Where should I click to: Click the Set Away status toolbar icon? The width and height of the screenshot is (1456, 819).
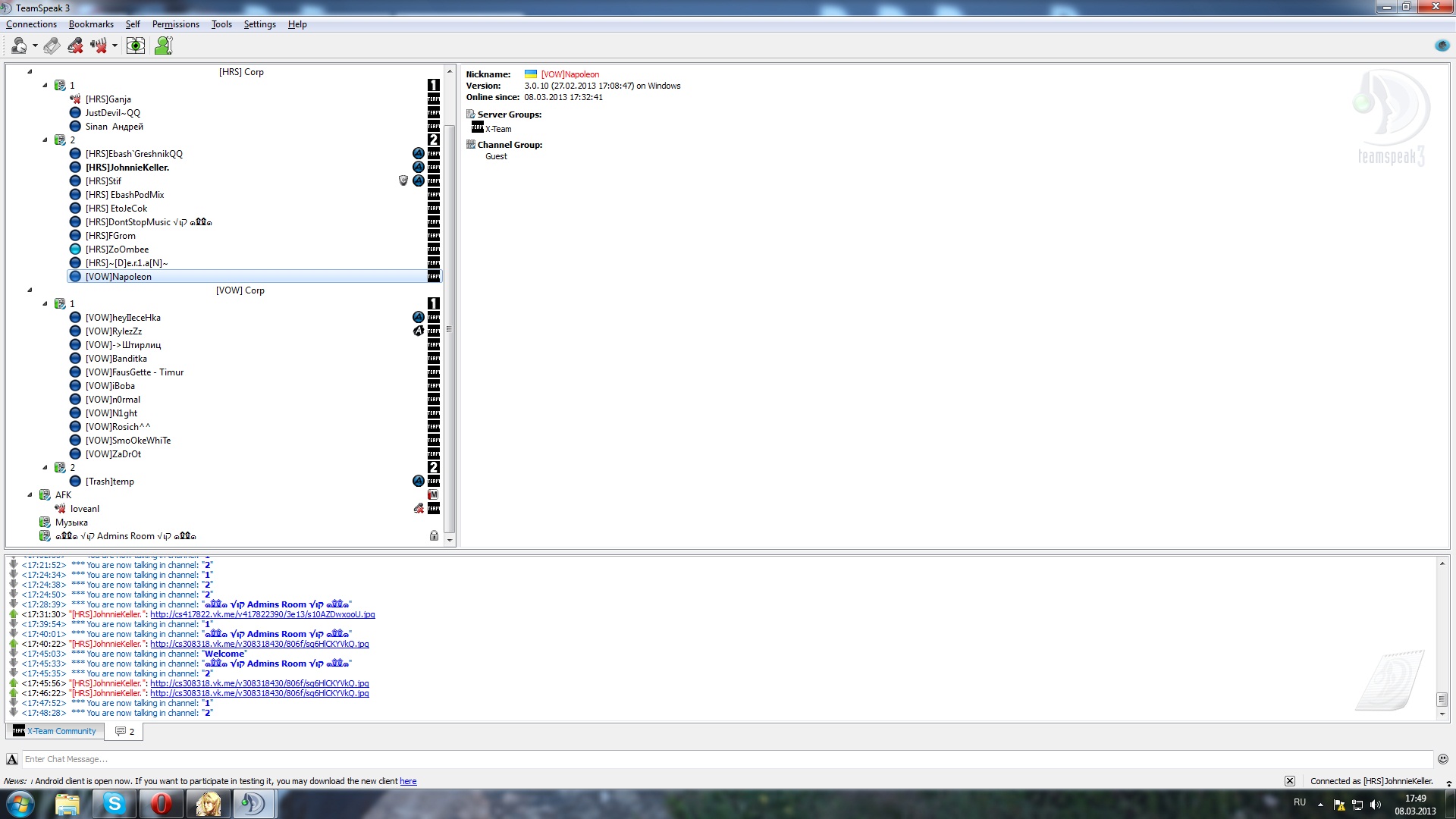(x=18, y=46)
